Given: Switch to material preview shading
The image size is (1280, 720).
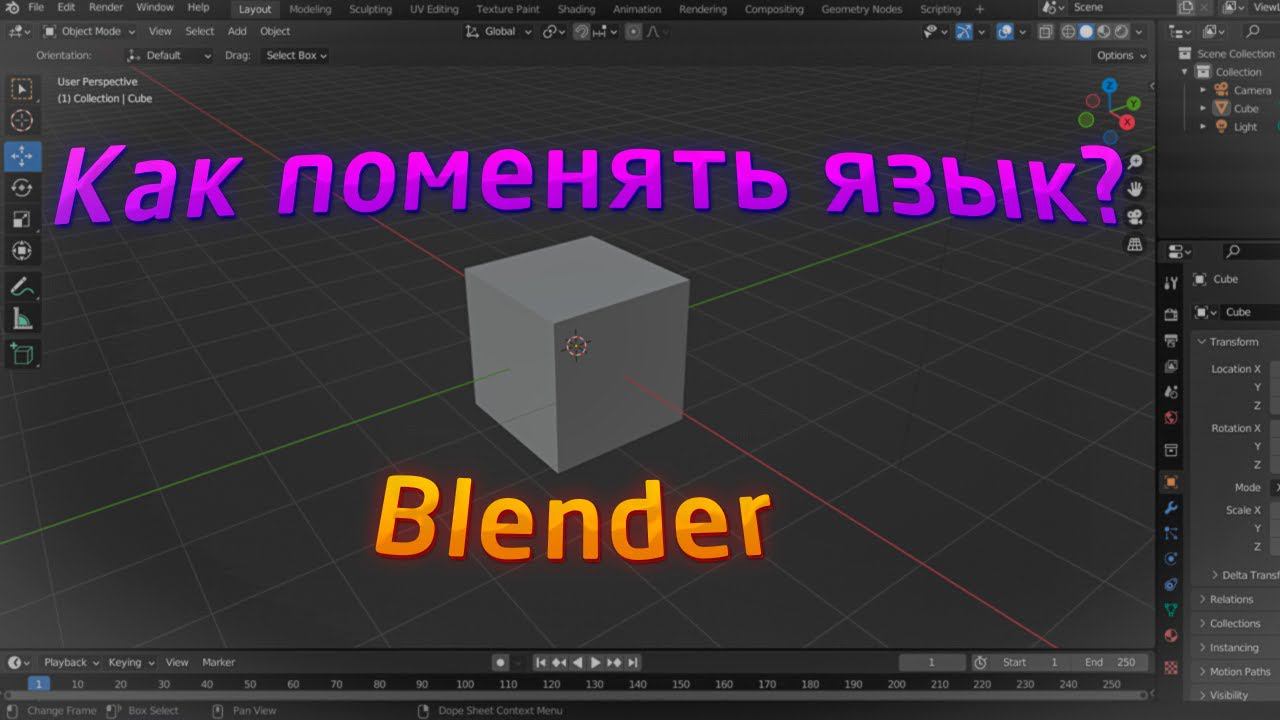Looking at the screenshot, I should click(1104, 31).
